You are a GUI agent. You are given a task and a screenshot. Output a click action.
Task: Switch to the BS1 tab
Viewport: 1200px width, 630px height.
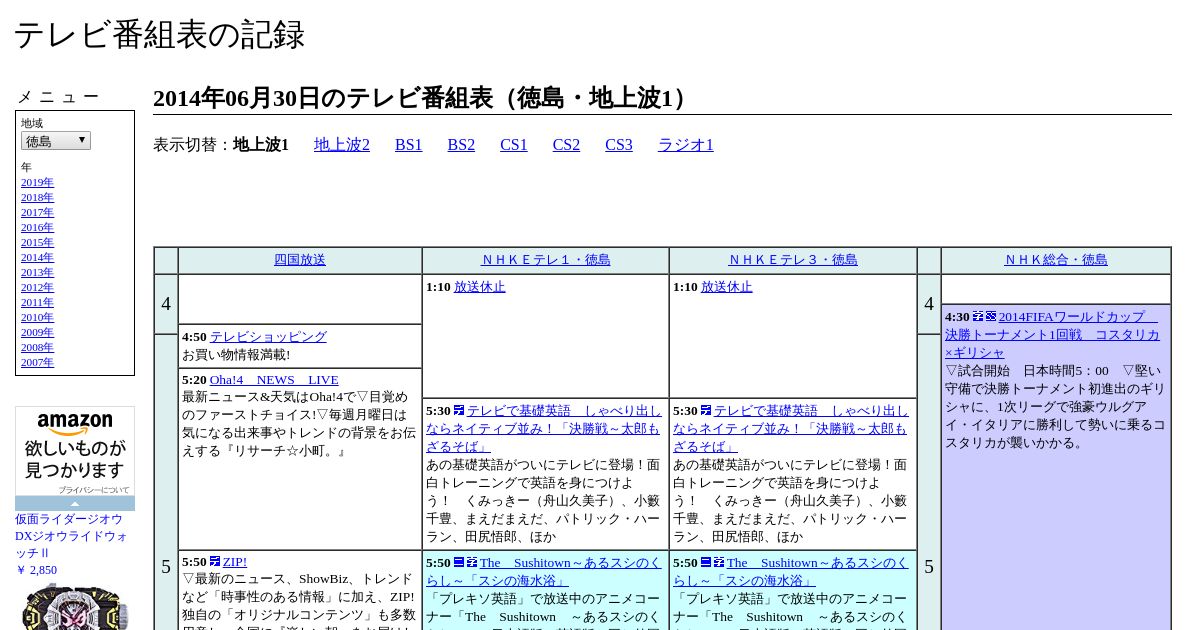[x=409, y=145]
